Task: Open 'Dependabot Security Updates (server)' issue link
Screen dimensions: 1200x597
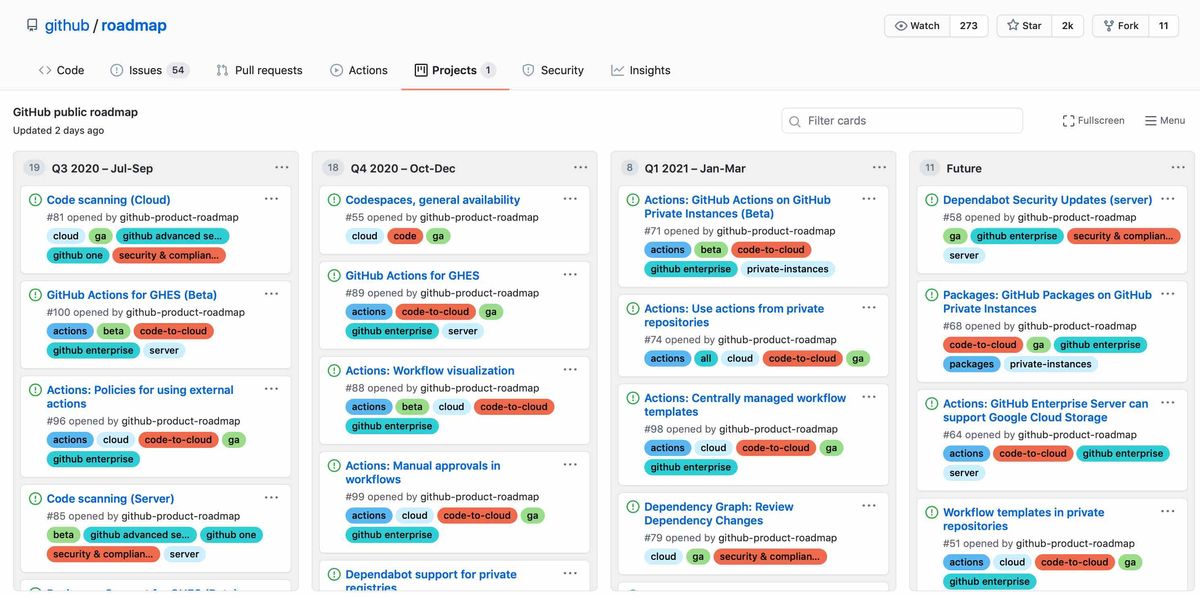Action: pos(1048,200)
